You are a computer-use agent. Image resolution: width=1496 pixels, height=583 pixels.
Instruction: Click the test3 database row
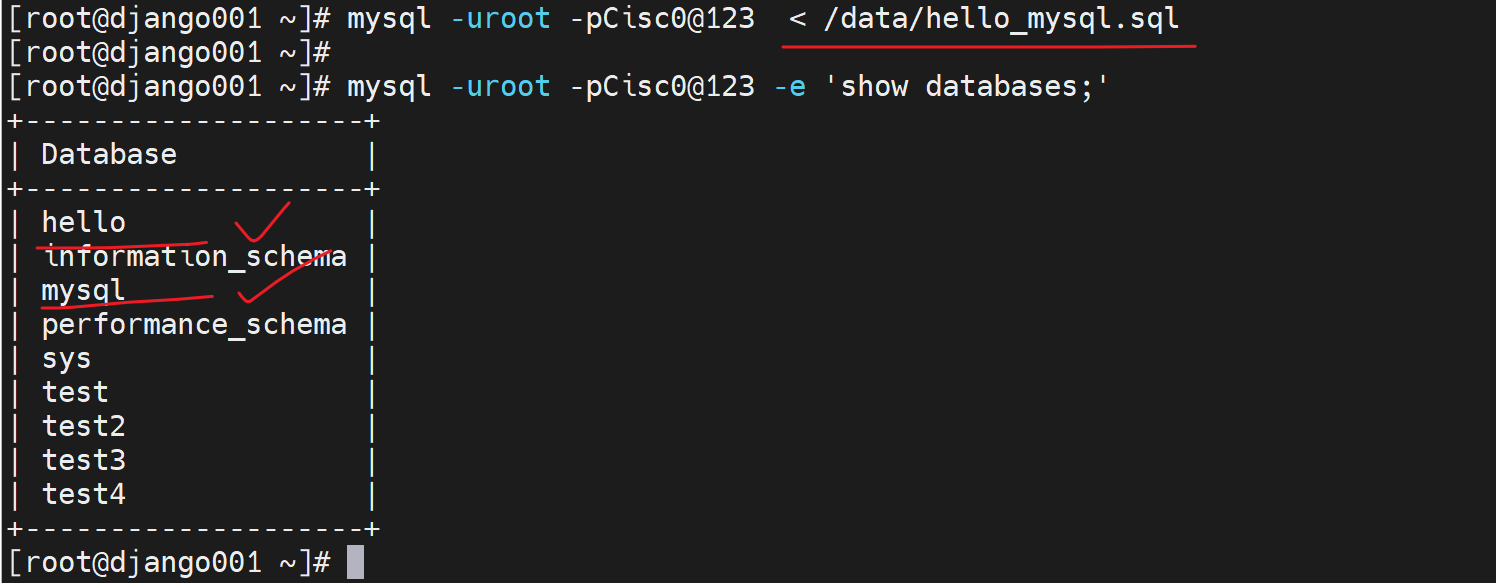pos(83,461)
